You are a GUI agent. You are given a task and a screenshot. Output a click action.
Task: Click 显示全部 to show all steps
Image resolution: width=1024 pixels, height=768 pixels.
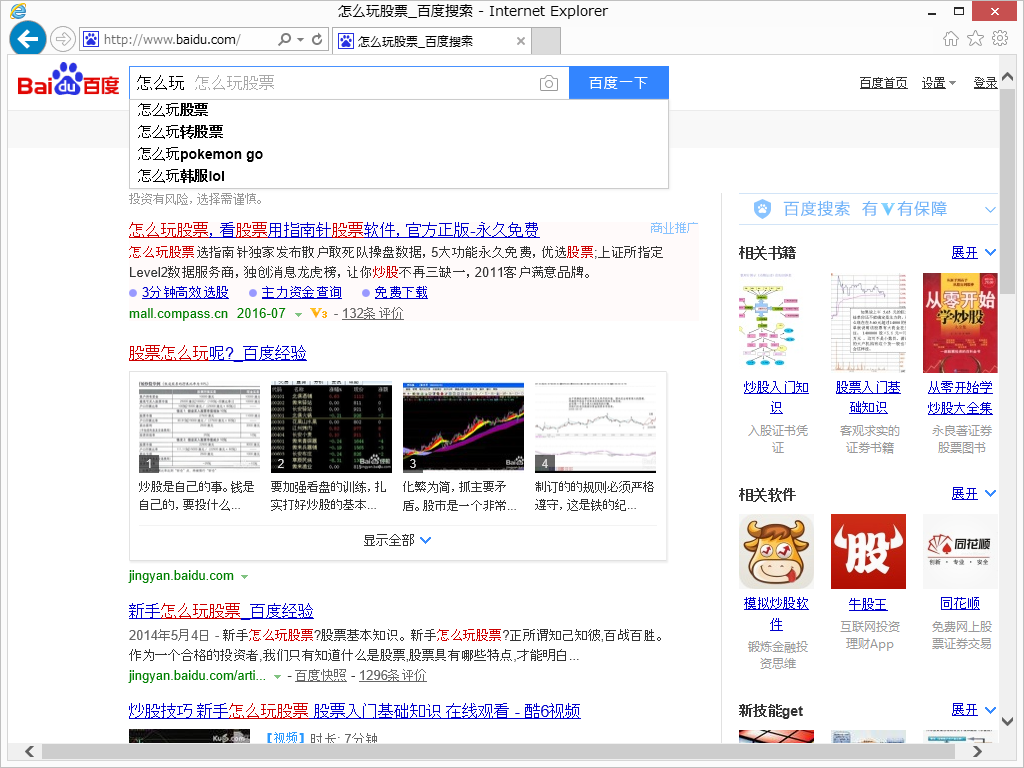(x=397, y=540)
